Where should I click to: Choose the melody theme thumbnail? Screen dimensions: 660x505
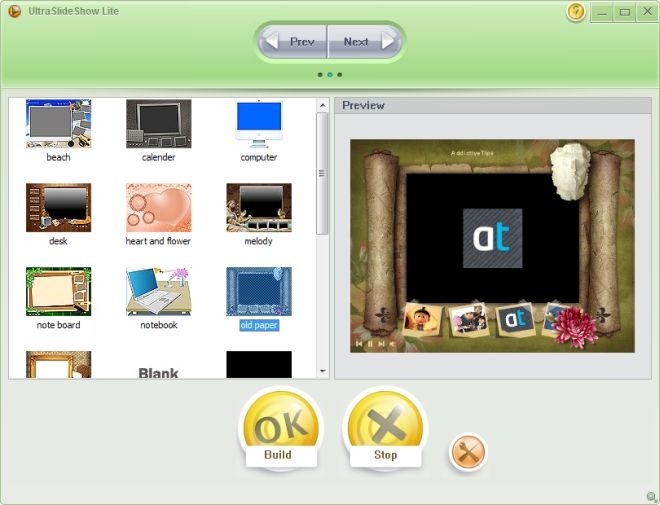click(x=259, y=207)
